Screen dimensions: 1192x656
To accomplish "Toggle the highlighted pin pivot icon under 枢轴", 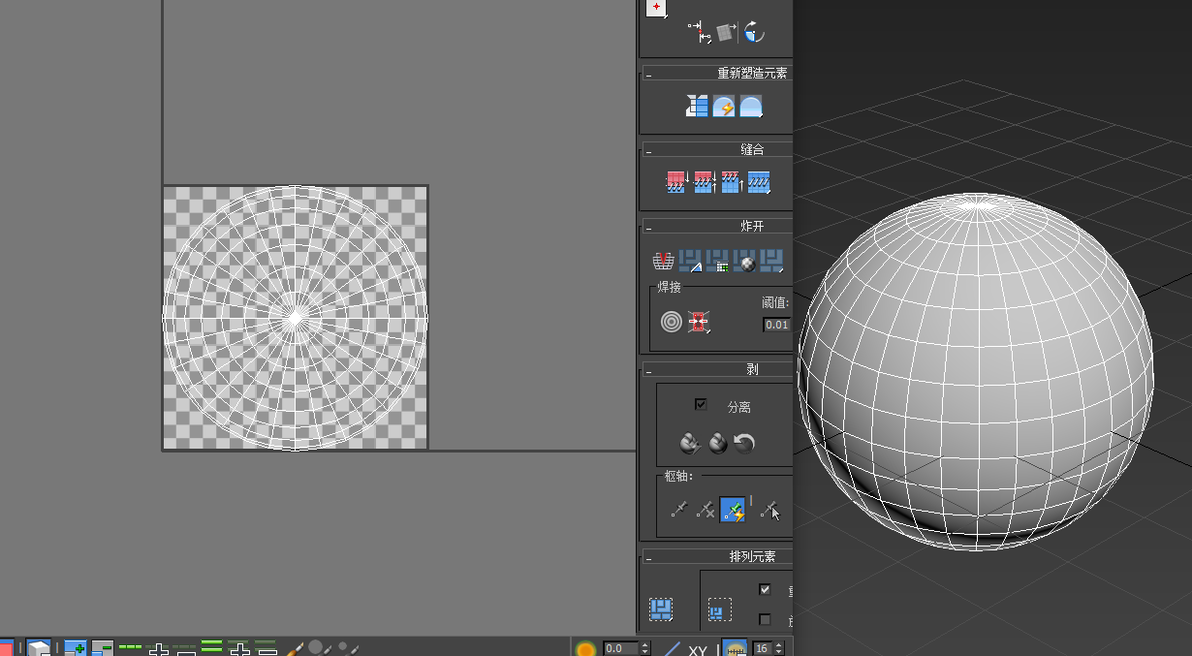I will click(x=733, y=510).
